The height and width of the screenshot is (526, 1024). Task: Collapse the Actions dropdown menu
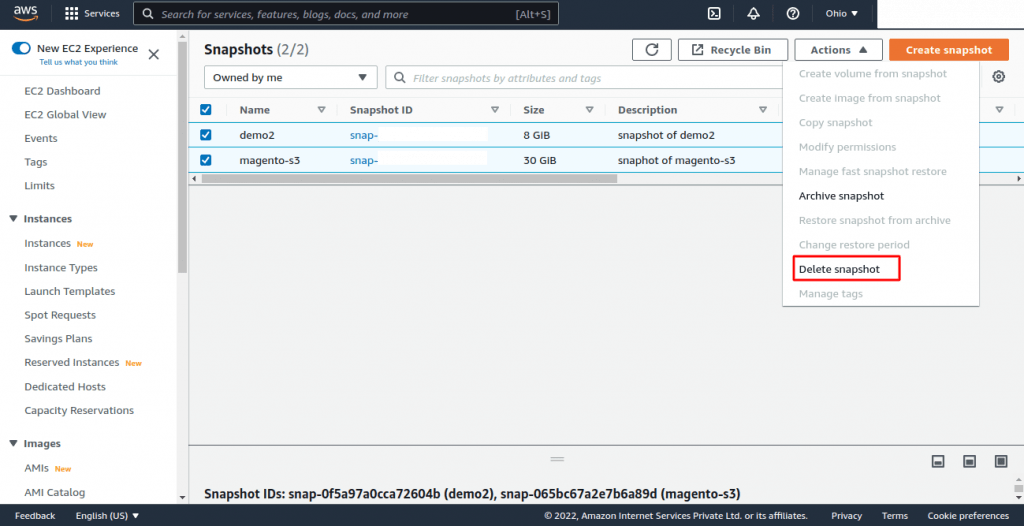[x=839, y=50]
